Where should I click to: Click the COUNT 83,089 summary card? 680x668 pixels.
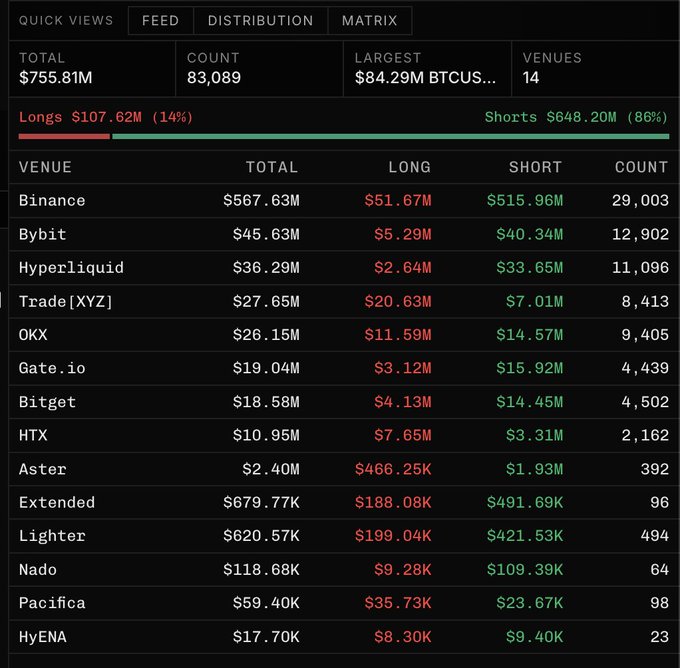(x=259, y=69)
